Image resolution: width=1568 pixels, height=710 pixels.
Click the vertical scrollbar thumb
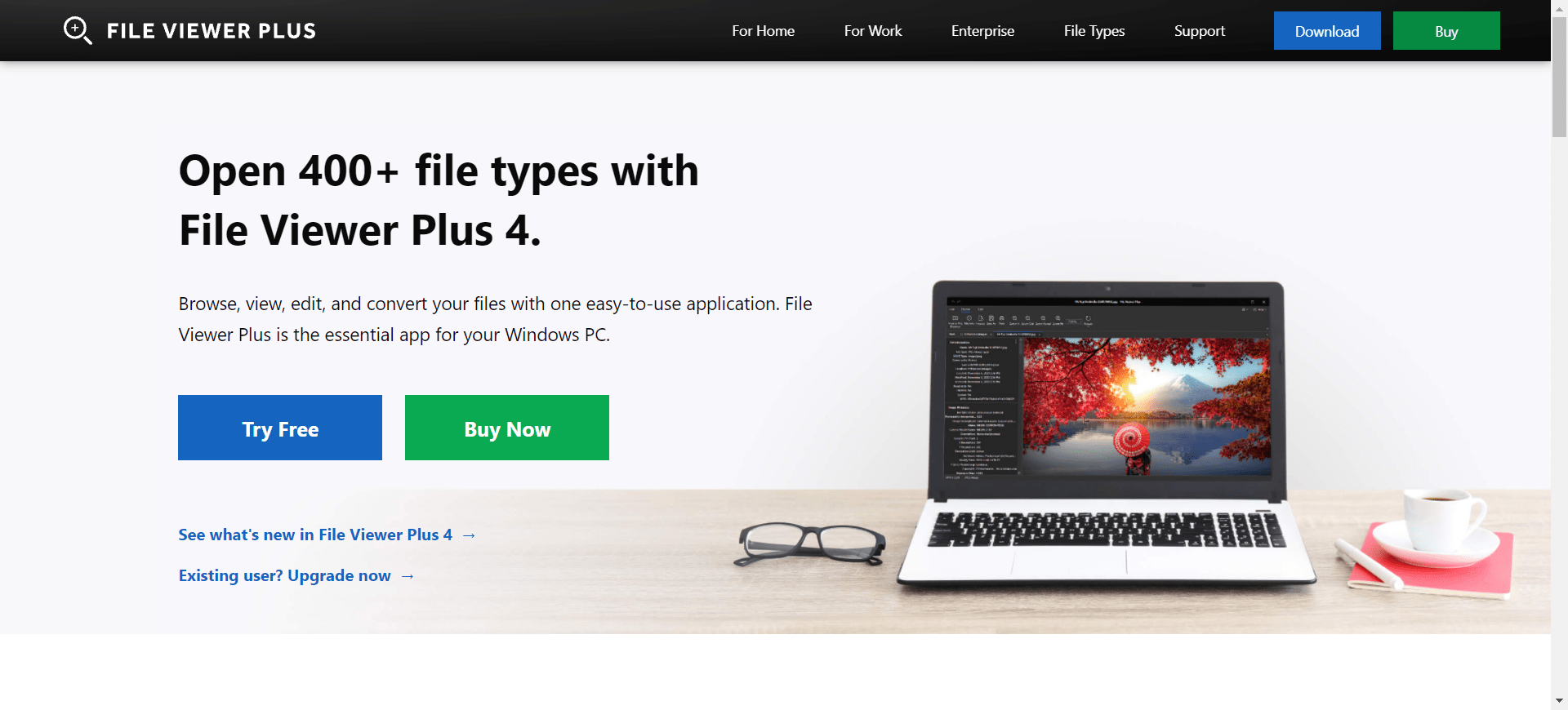click(1559, 78)
